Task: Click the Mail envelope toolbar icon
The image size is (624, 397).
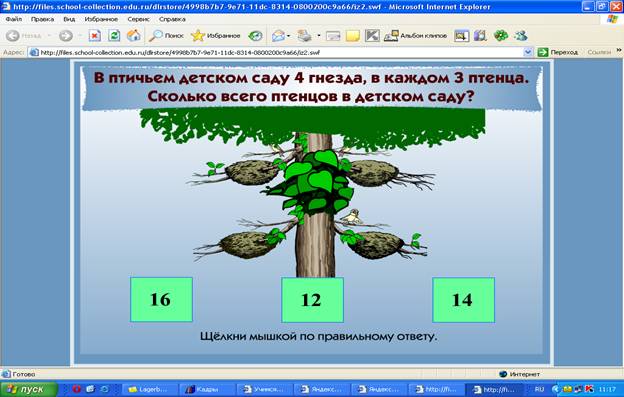Action: [278, 36]
